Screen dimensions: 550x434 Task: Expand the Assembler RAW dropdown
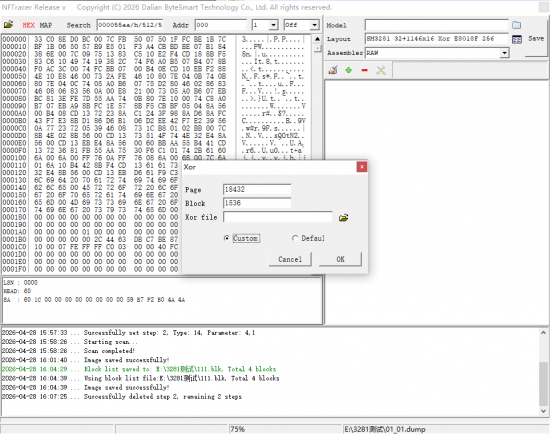(504, 53)
